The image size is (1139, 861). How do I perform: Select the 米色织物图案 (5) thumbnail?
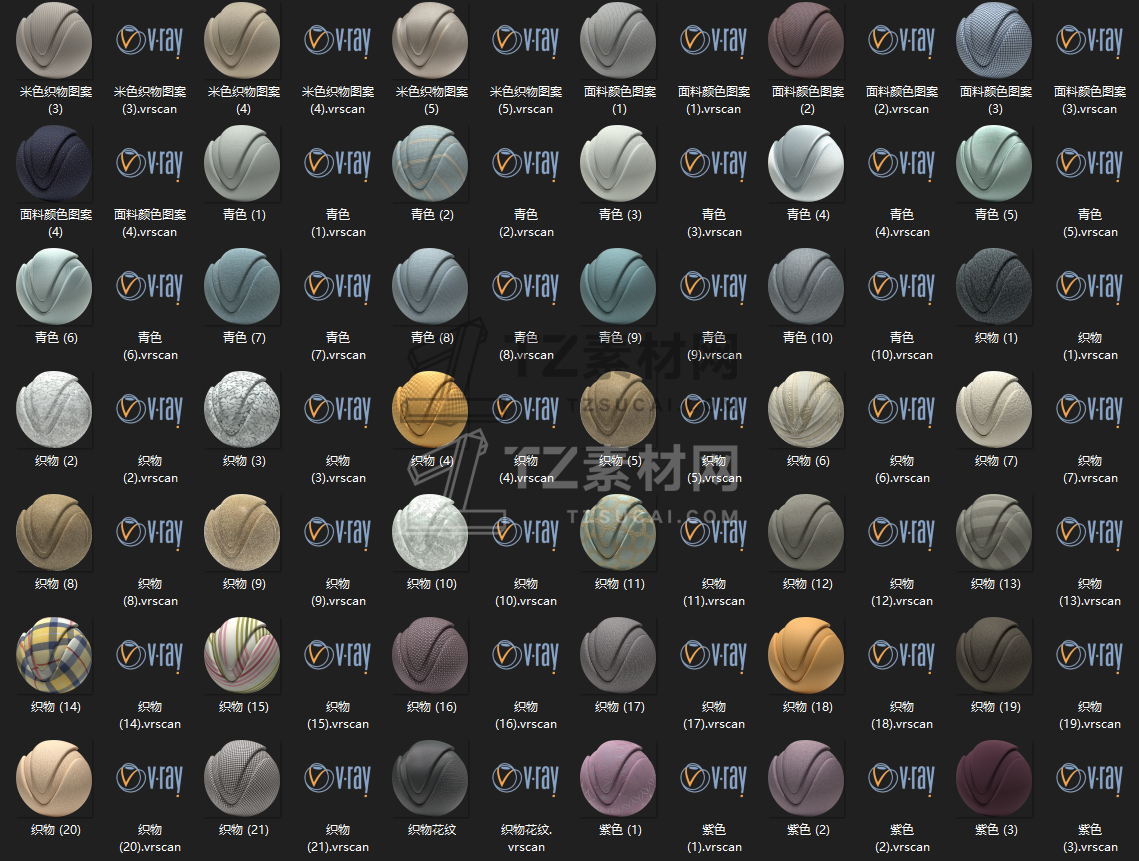431,41
